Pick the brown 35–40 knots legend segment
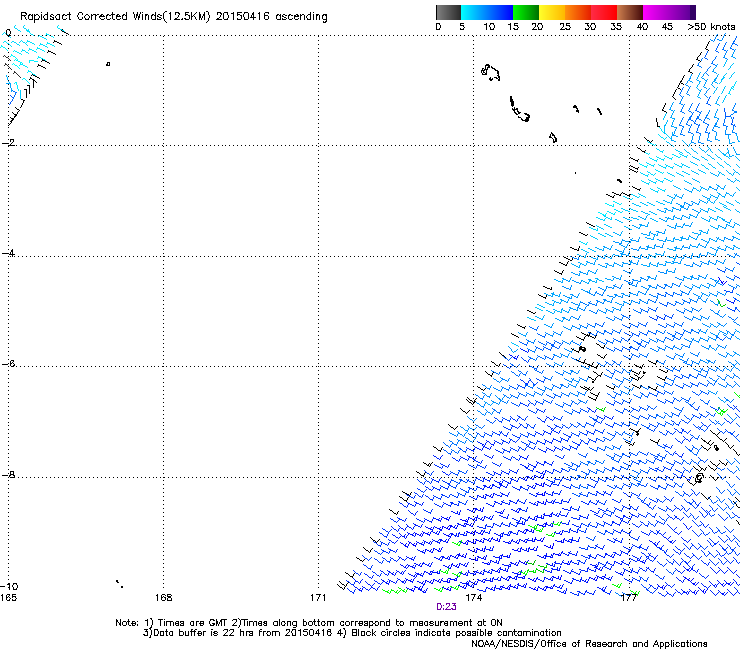Screen dimensions: 740x650 630,12
